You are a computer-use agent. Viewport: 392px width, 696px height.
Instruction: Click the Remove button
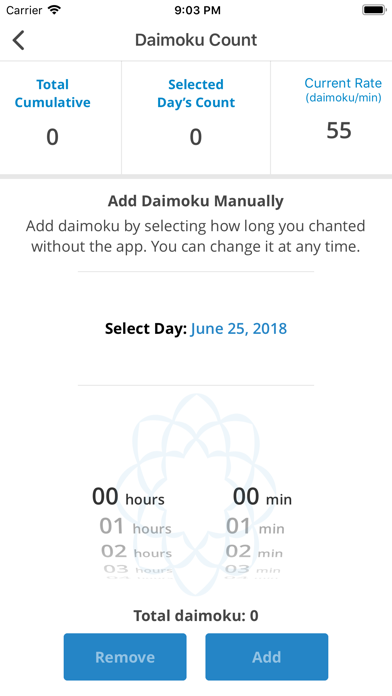125,657
